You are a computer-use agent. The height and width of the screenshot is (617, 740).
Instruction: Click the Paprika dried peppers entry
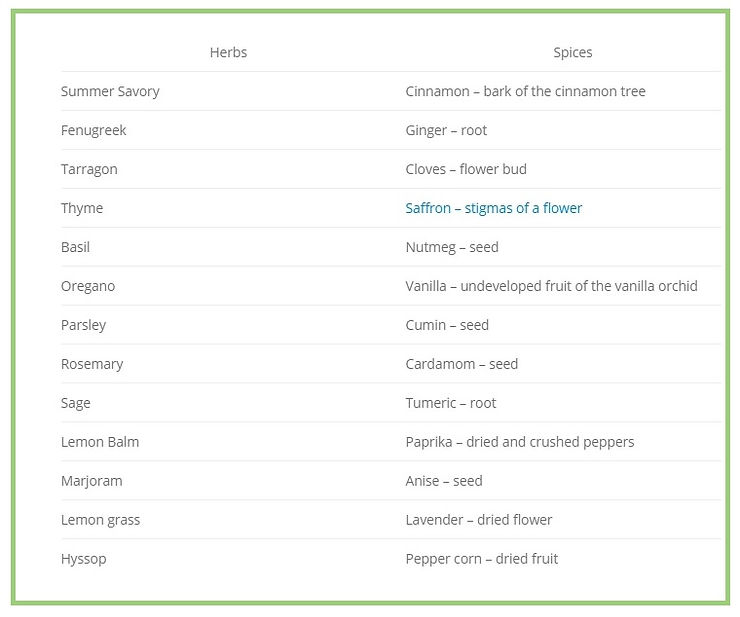(520, 442)
